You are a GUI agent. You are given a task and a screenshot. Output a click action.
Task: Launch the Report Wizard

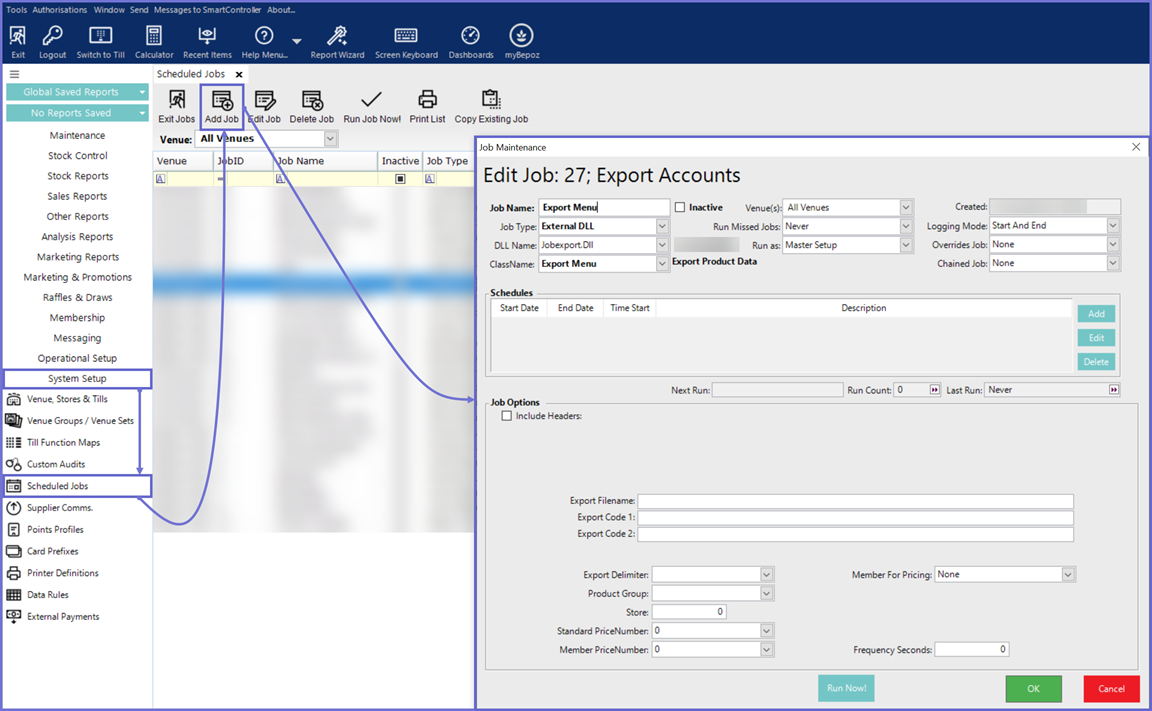[x=337, y=42]
